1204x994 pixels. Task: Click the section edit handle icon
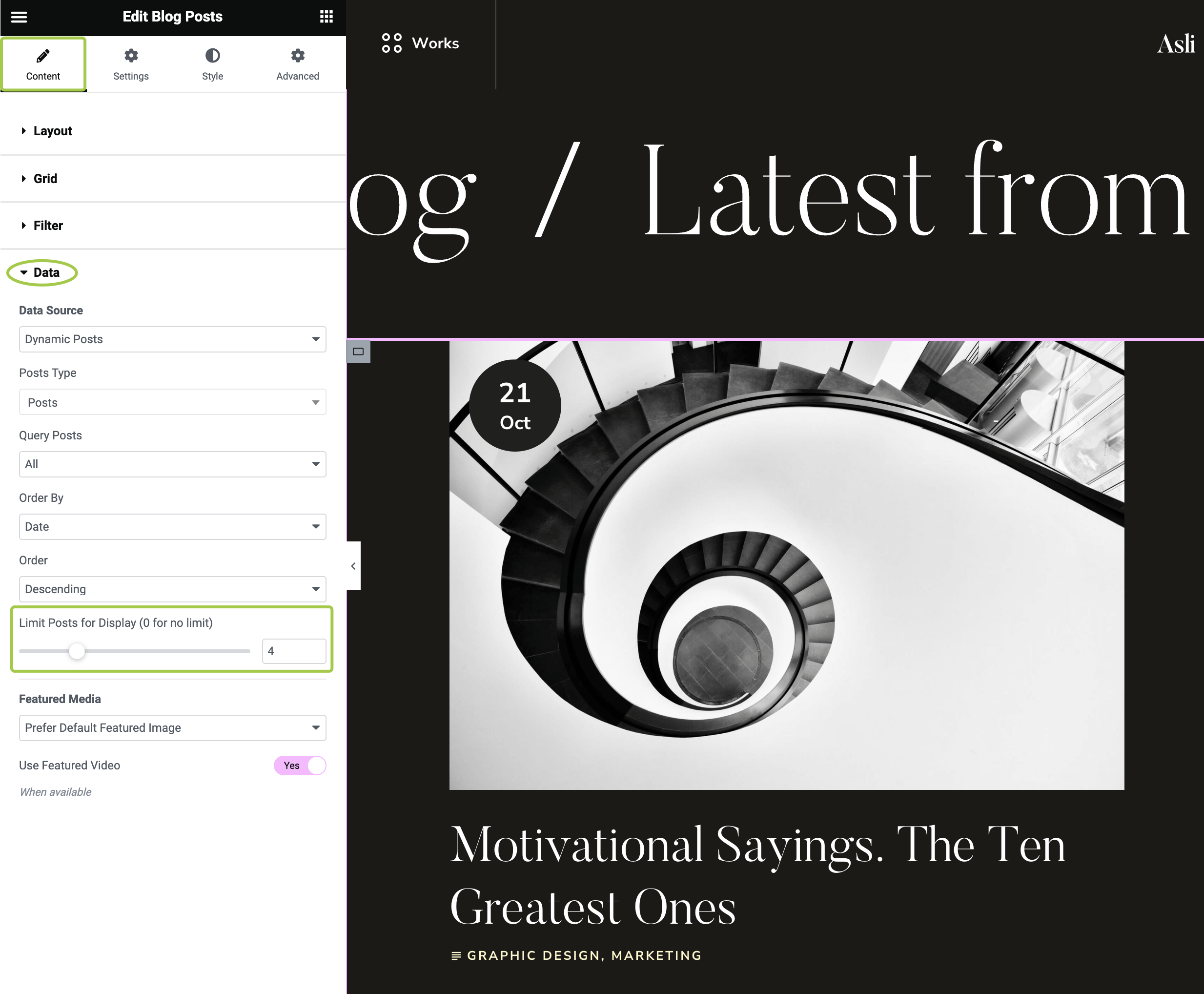click(358, 352)
